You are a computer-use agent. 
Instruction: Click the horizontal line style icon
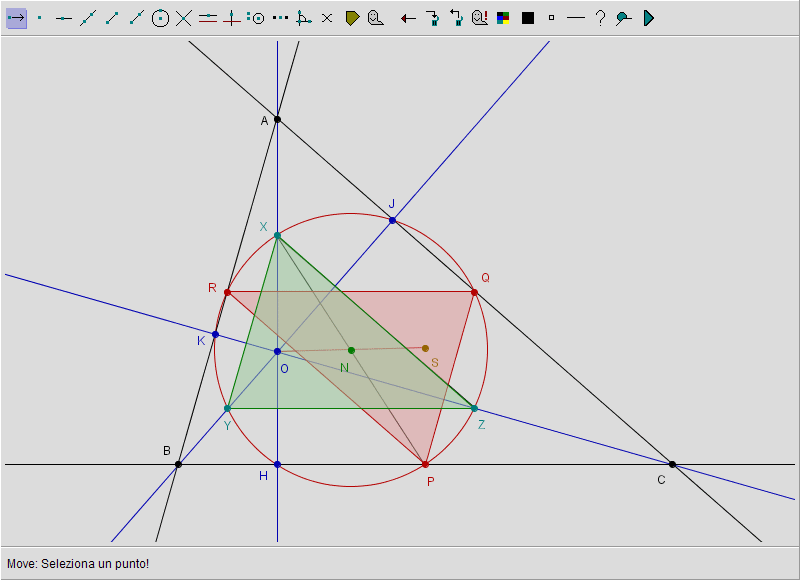click(x=576, y=18)
